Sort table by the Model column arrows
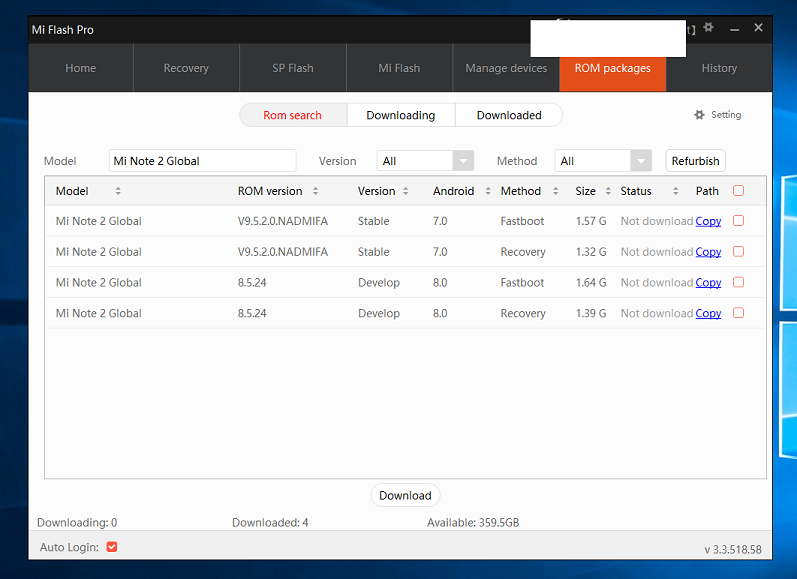 coord(118,191)
